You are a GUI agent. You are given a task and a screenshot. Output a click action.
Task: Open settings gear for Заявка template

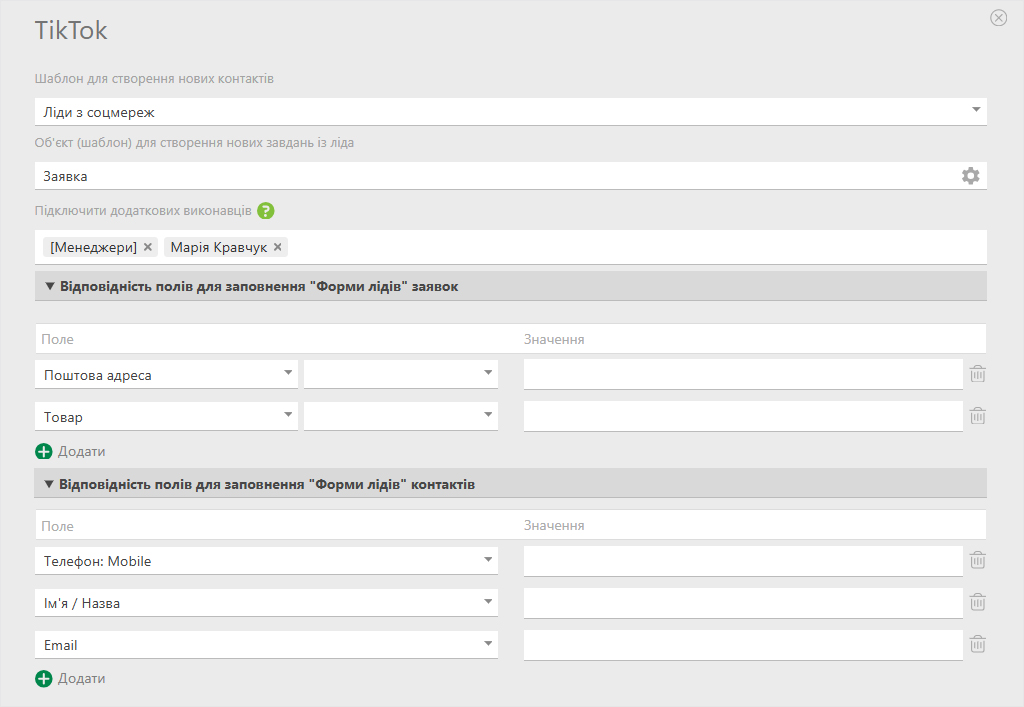tap(970, 176)
